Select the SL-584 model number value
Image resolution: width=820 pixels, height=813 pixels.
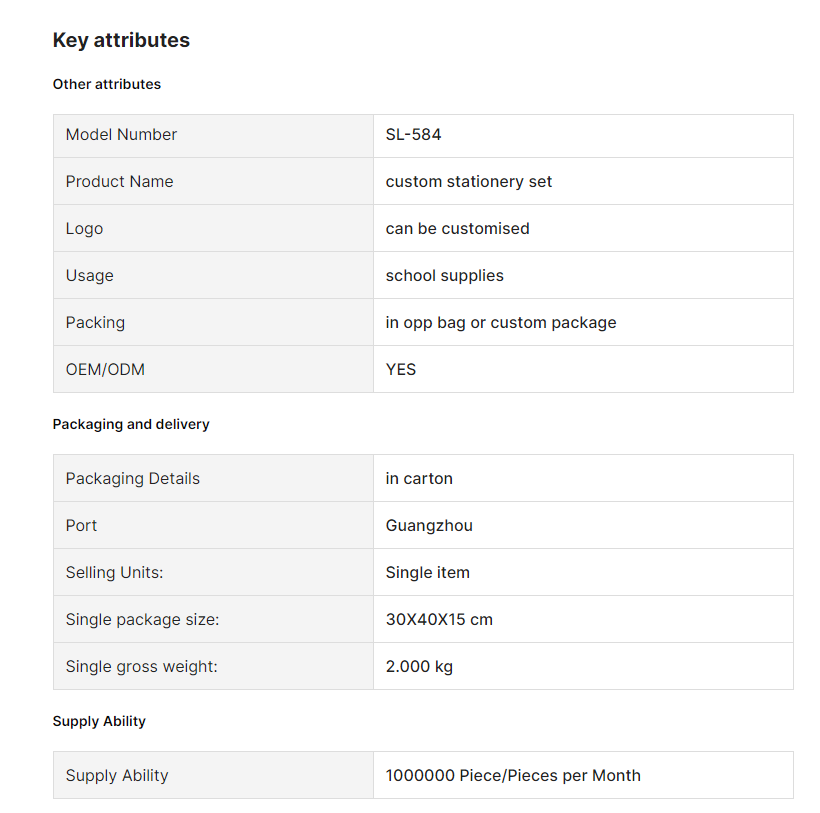tap(413, 135)
